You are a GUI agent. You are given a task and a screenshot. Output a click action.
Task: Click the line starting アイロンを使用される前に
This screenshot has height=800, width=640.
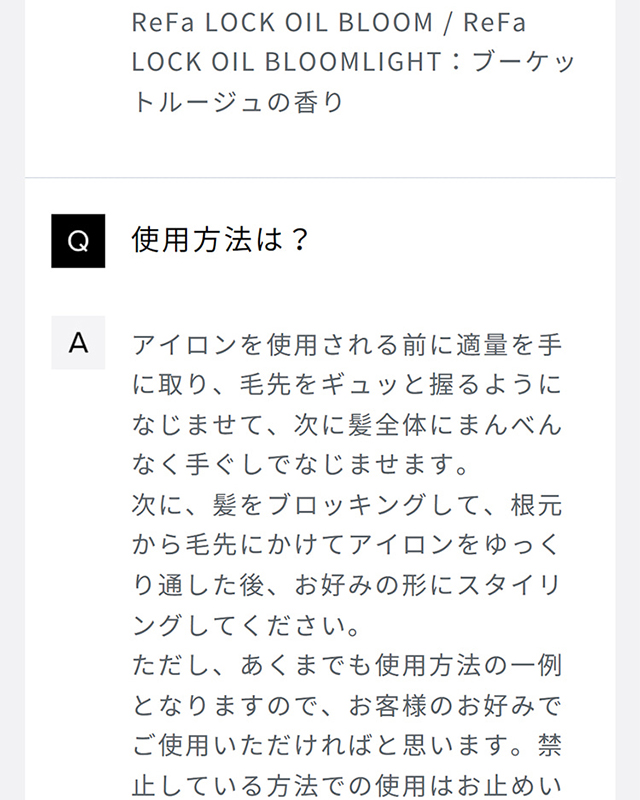pyautogui.click(x=346, y=346)
